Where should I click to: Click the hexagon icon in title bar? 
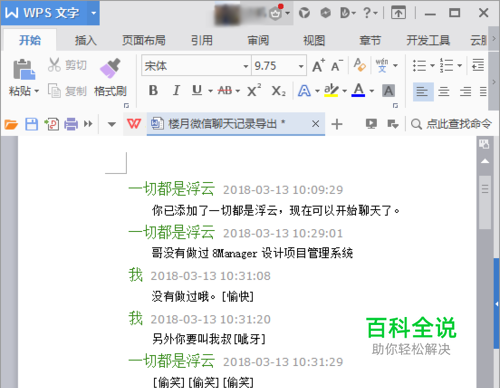pos(326,13)
